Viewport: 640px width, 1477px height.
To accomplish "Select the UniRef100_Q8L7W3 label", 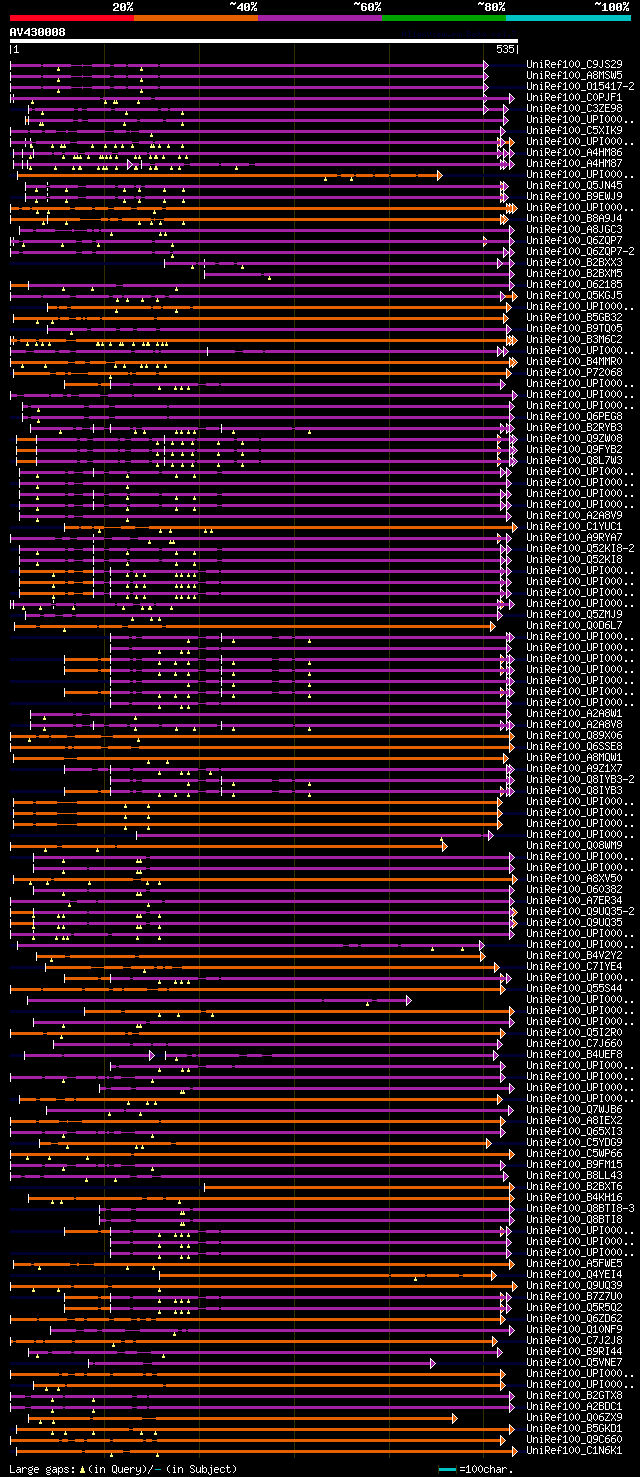I will click(x=574, y=460).
